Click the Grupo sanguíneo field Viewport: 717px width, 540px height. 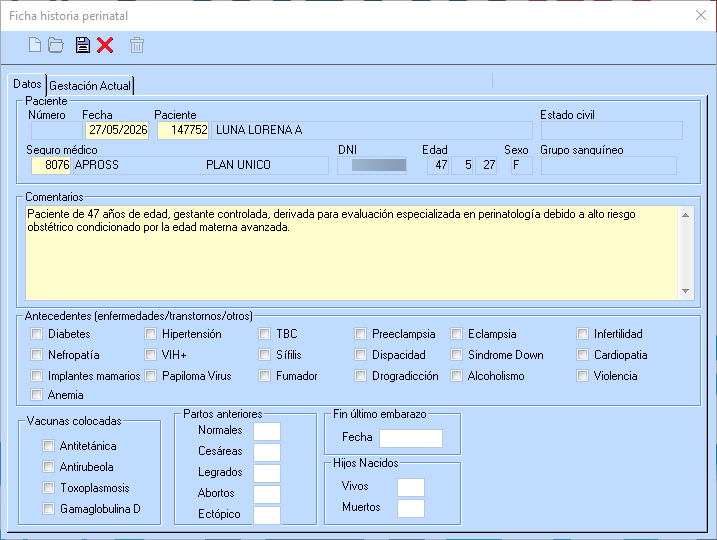(609, 165)
